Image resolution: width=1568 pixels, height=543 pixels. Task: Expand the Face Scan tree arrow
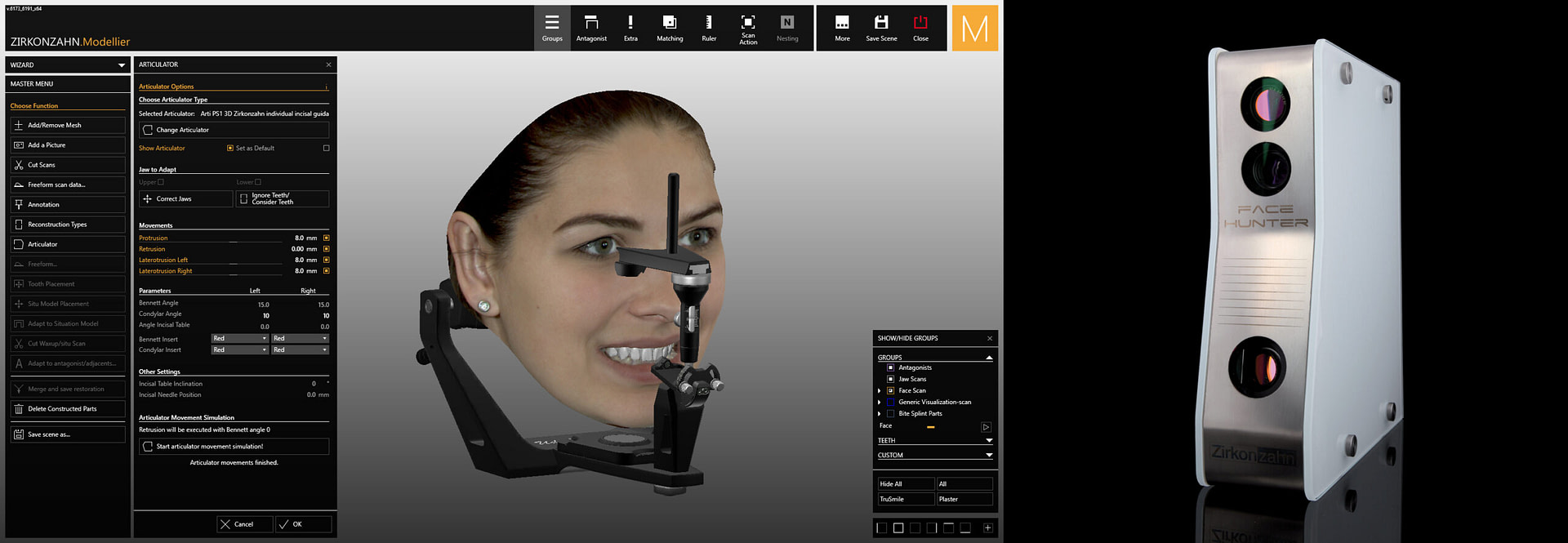point(880,391)
